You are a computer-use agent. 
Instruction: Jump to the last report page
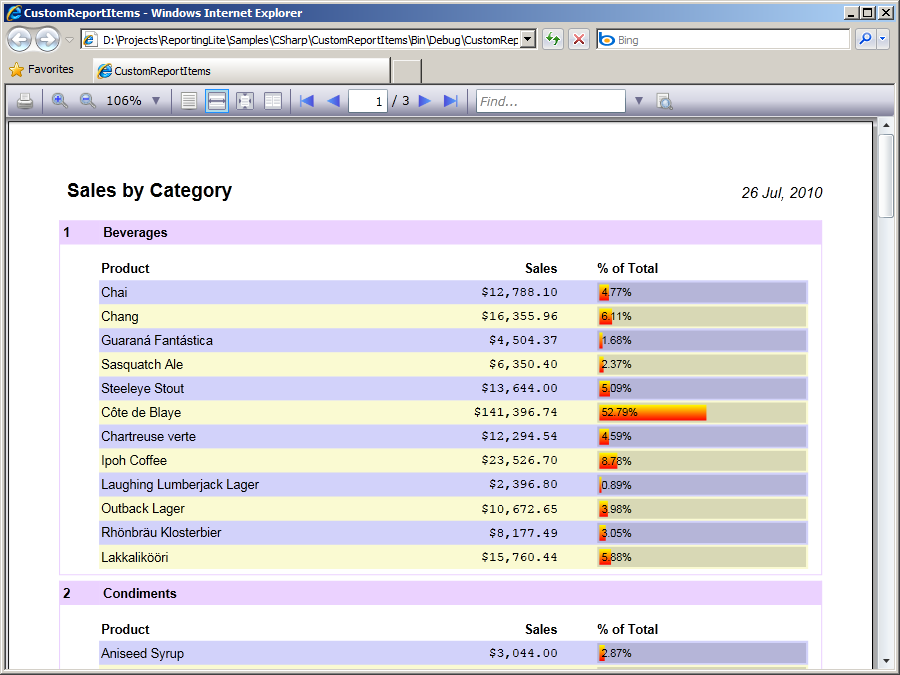[x=450, y=101]
